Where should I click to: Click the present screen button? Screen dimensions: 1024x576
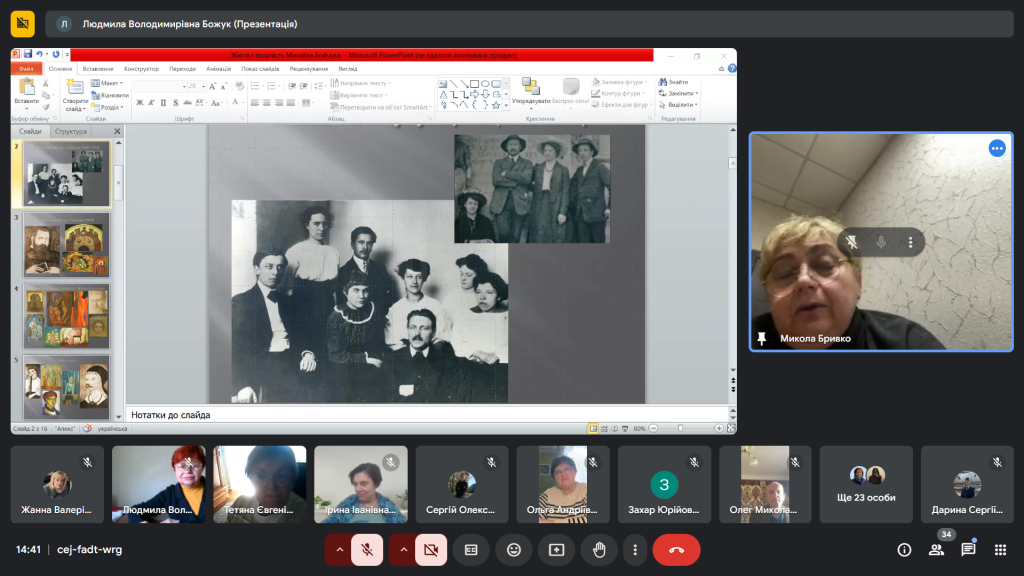556,549
